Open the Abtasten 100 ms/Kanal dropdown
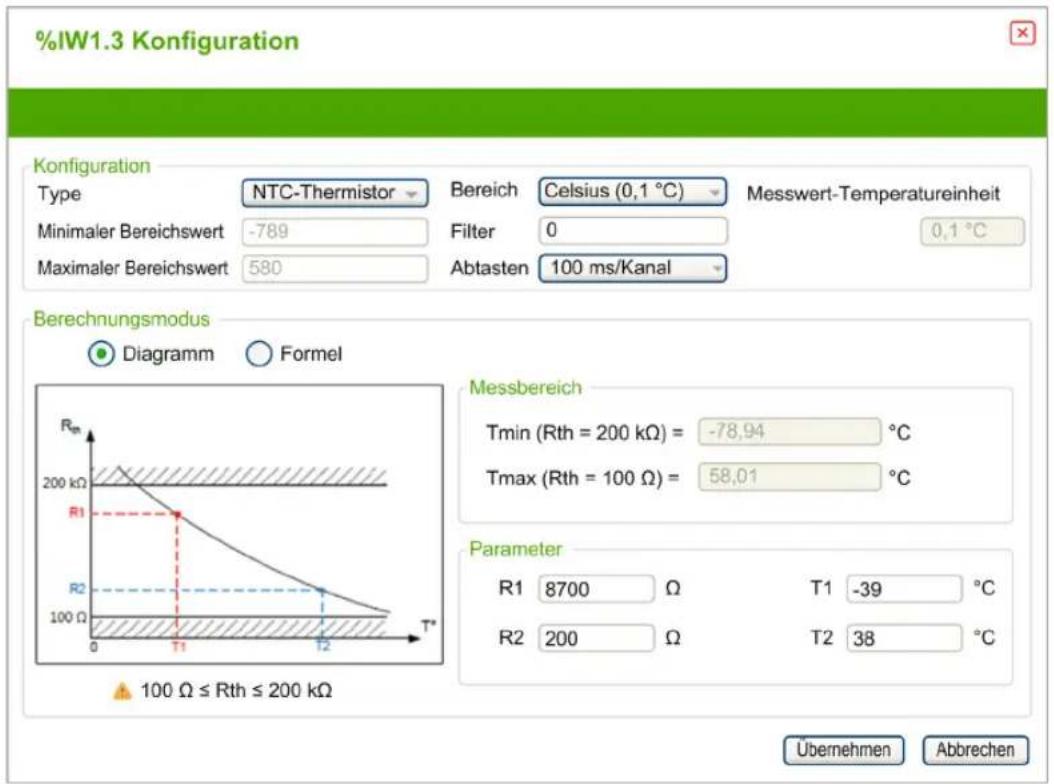Image resolution: width=1054 pixels, height=784 pixels. pos(633,268)
